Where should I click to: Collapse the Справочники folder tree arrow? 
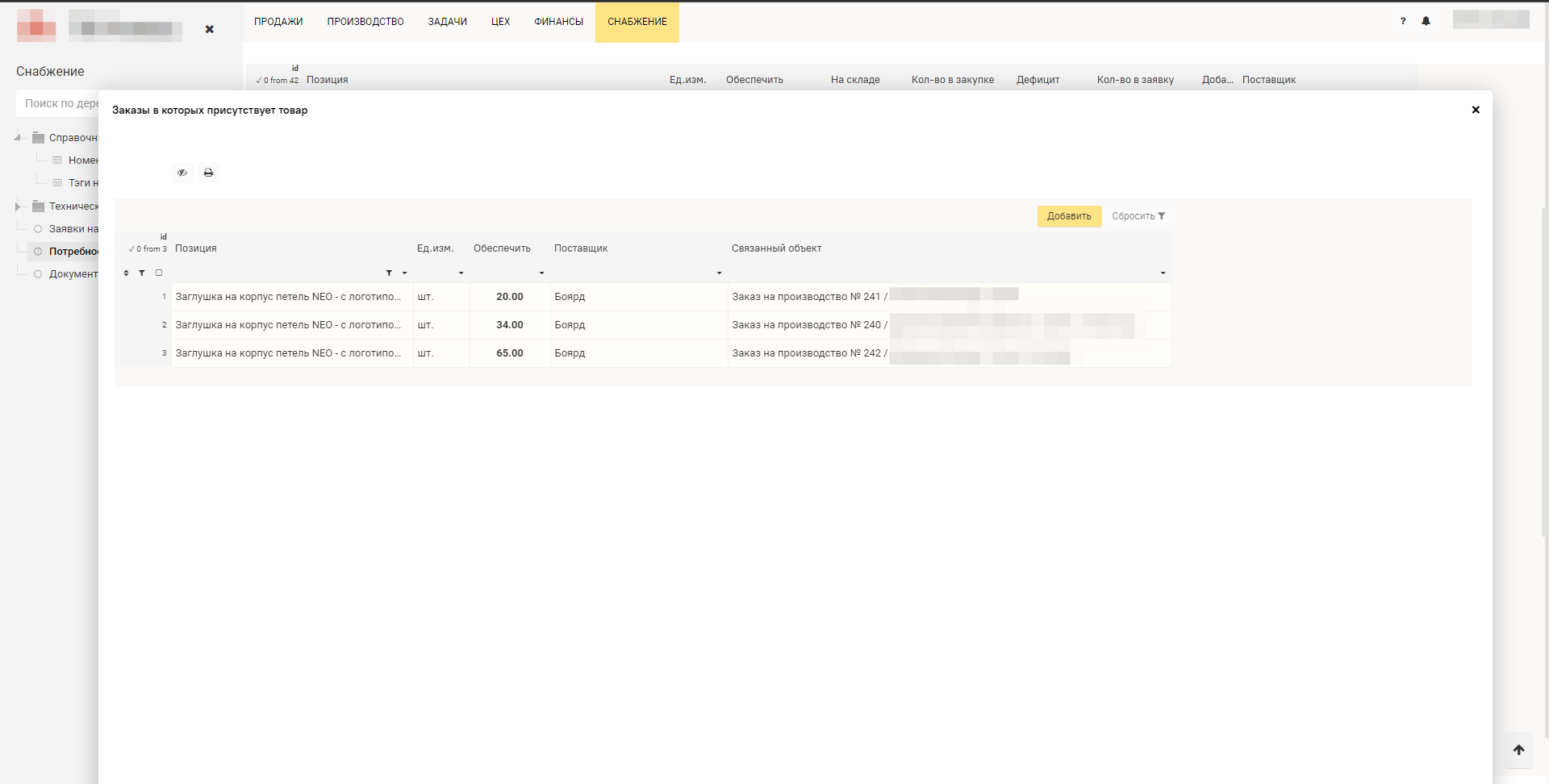click(18, 137)
